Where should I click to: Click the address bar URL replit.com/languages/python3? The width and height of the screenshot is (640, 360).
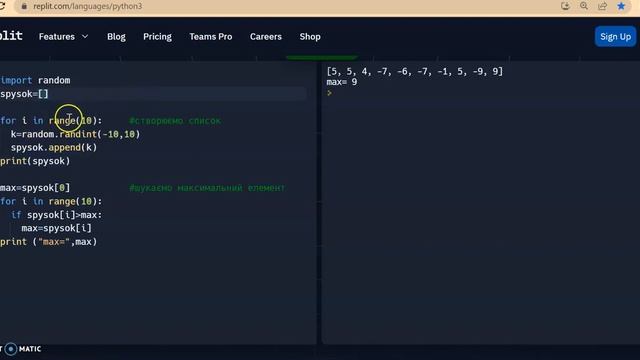[88, 7]
